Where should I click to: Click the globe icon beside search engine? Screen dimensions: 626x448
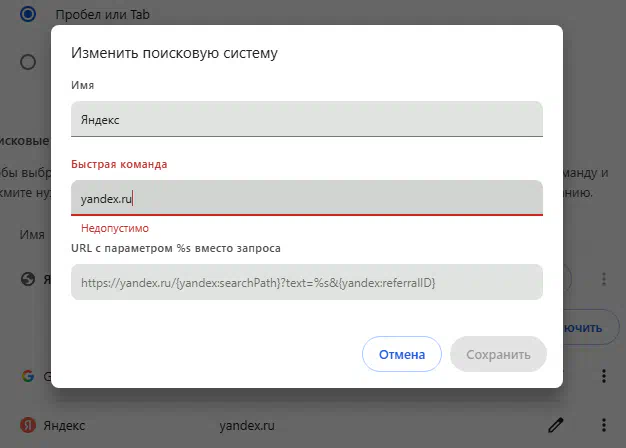[28, 279]
